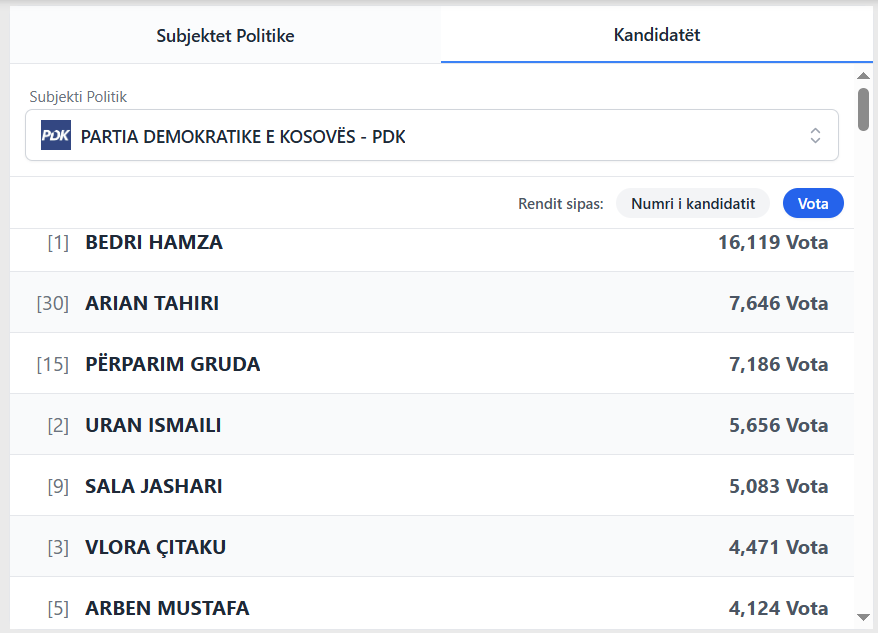Select the Kandidatët tab
This screenshot has height=633, width=878.
[x=656, y=35]
